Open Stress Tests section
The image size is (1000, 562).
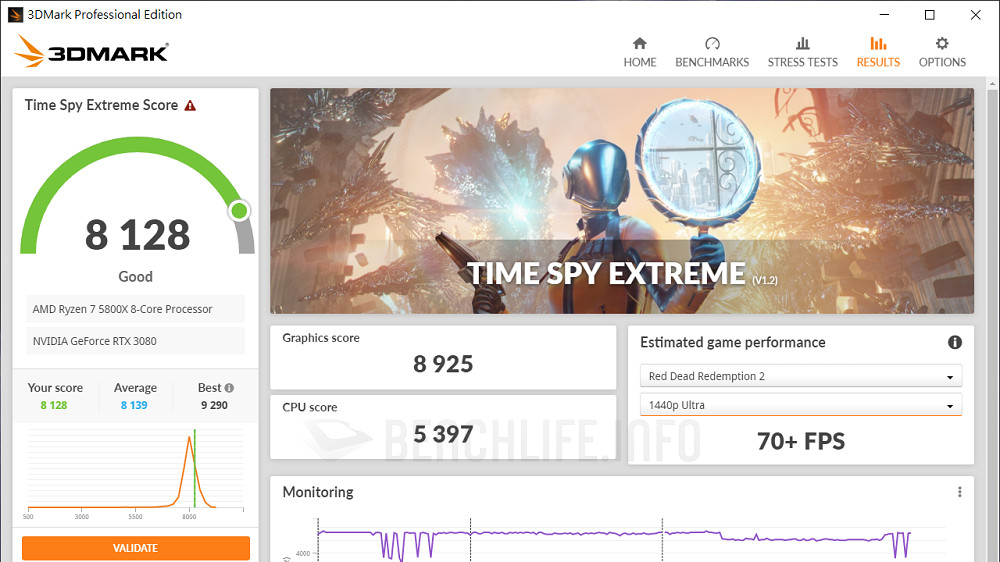pyautogui.click(x=802, y=52)
